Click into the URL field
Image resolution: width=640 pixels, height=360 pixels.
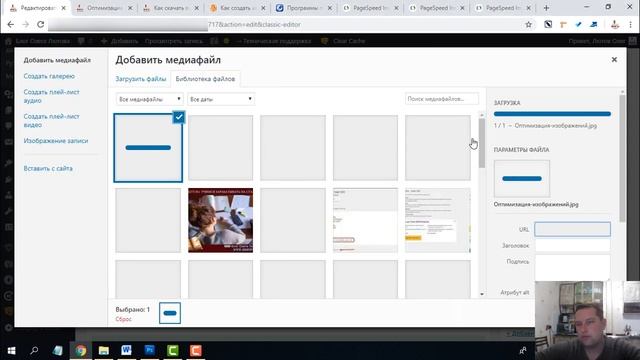pos(573,229)
